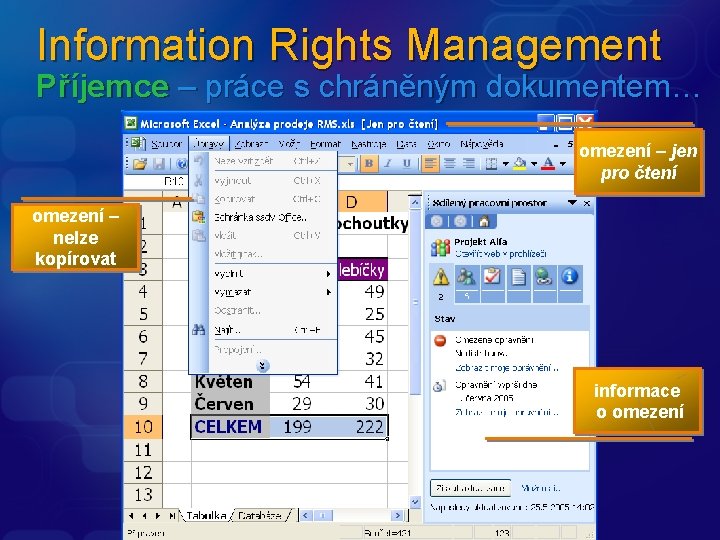
Task: Go to last sheet with tab navigation arrow
Action: click(171, 516)
